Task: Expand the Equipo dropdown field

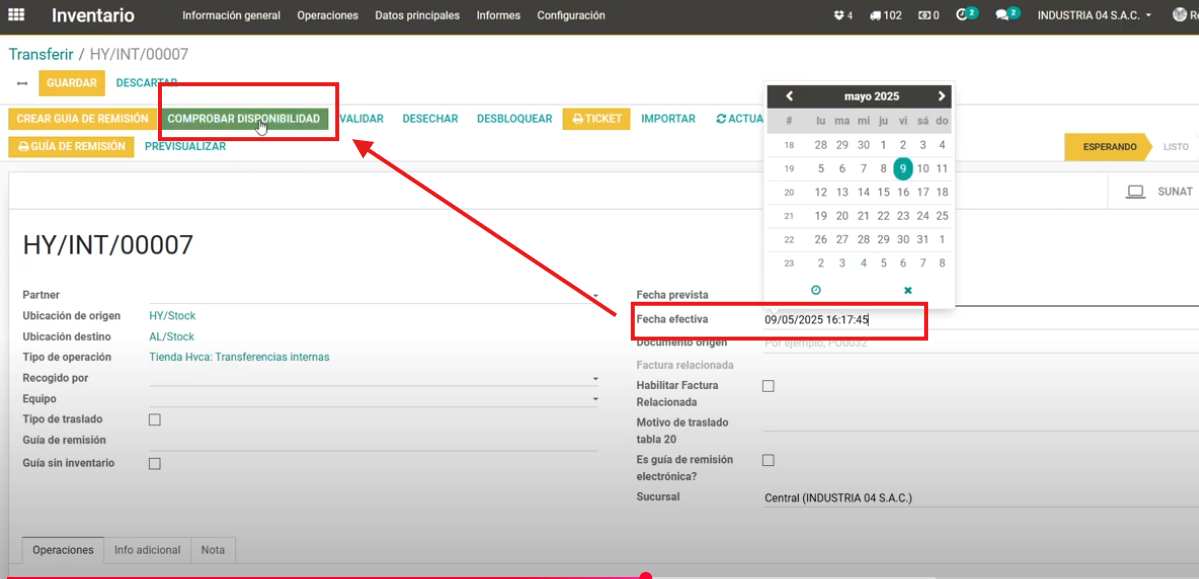Action: click(x=595, y=399)
